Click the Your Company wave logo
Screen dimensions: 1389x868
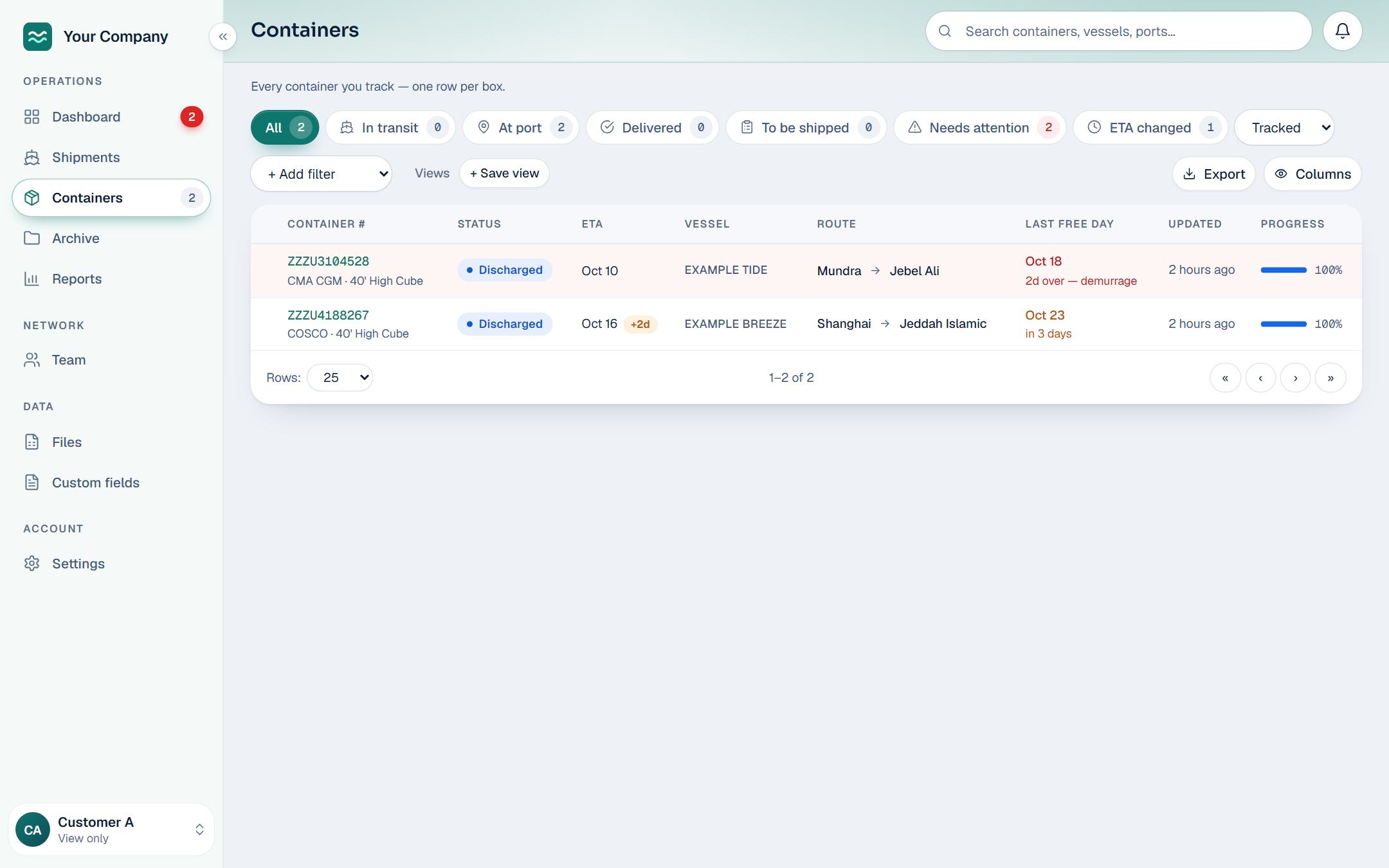[37, 37]
